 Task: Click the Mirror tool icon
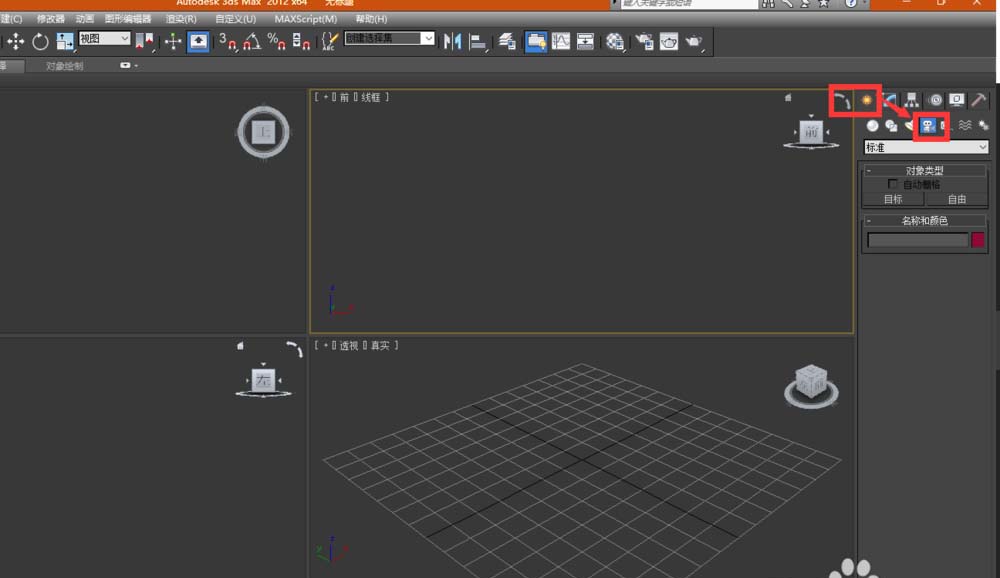[x=452, y=42]
